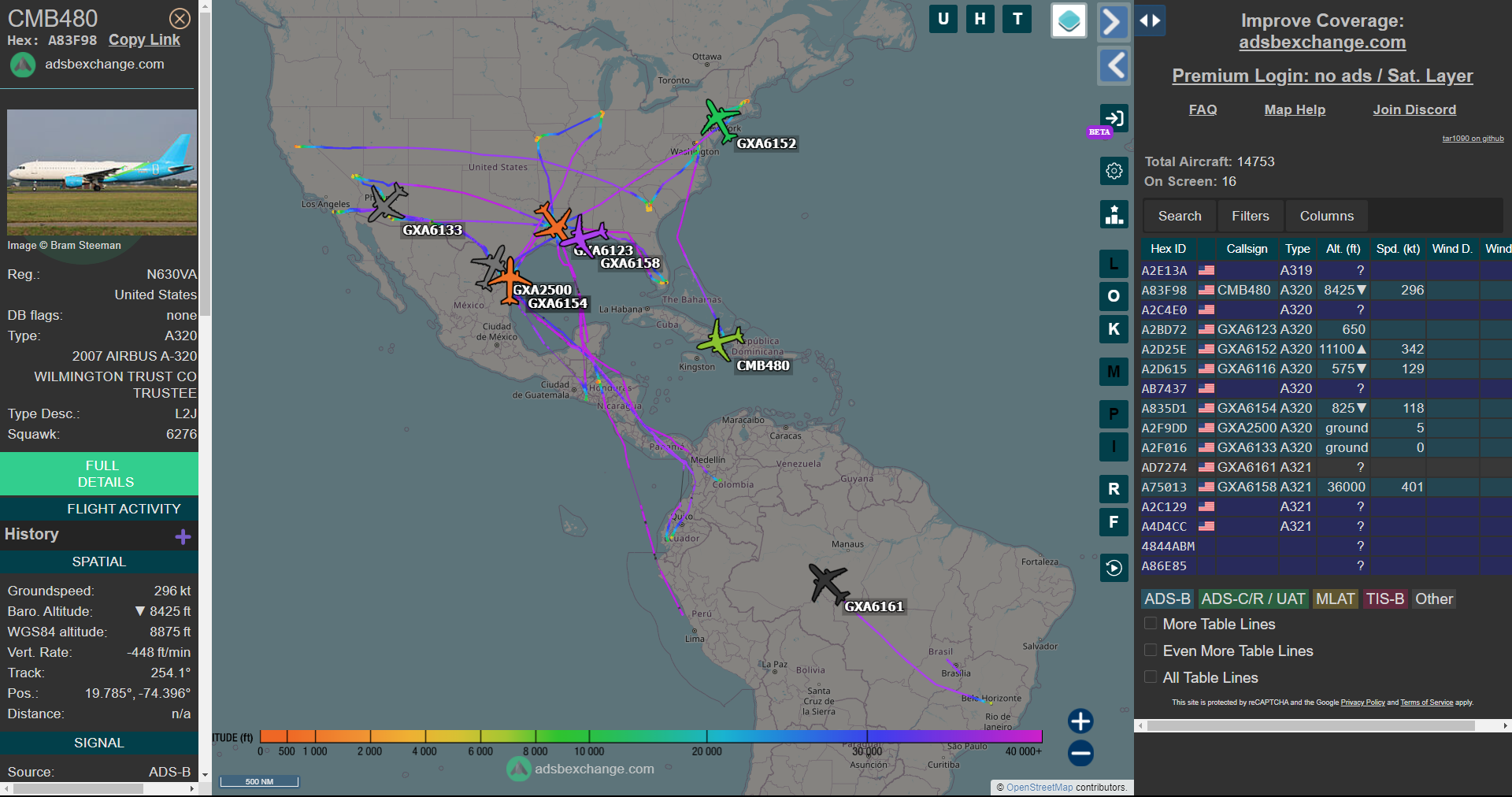Sort table by Hex ID column
Screen dimensions: 1512x797
(x=1168, y=249)
